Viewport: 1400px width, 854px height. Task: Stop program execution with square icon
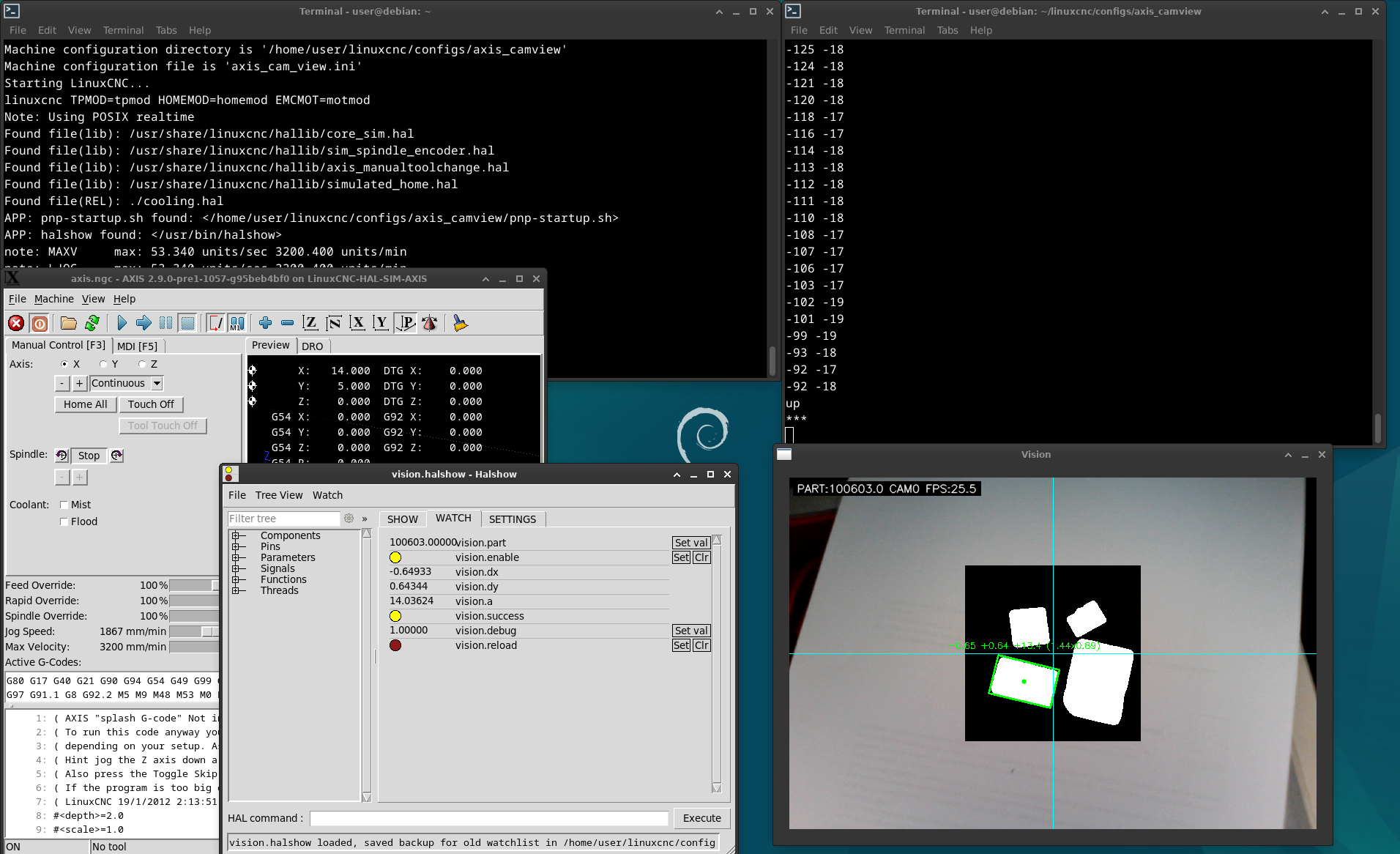pyautogui.click(x=188, y=323)
